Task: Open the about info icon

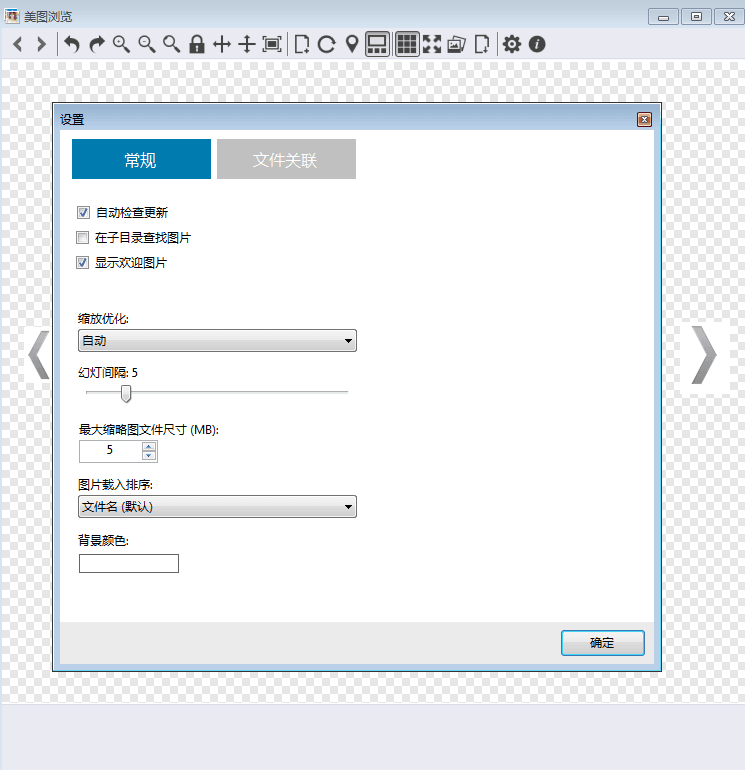Action: click(537, 44)
